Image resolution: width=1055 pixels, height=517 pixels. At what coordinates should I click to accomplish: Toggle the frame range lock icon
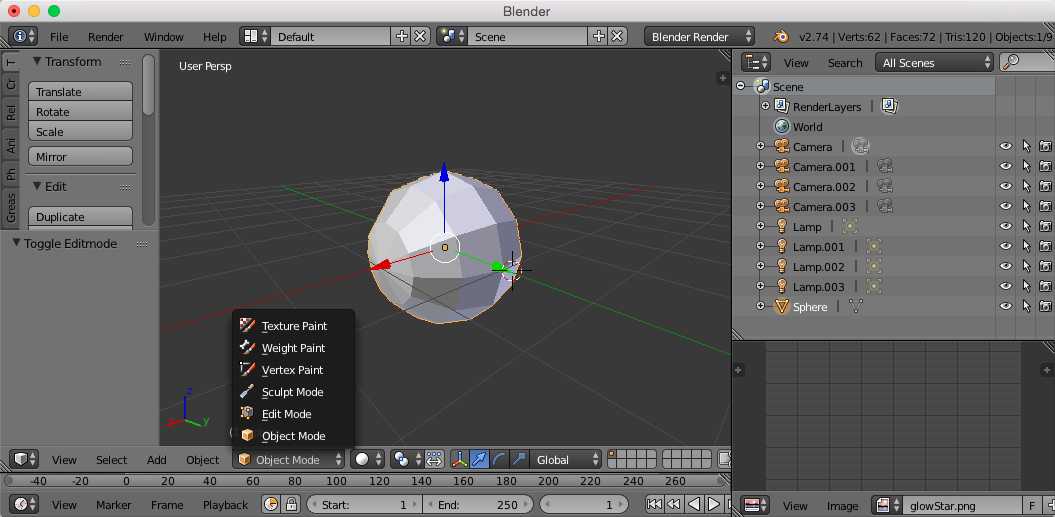click(x=291, y=504)
